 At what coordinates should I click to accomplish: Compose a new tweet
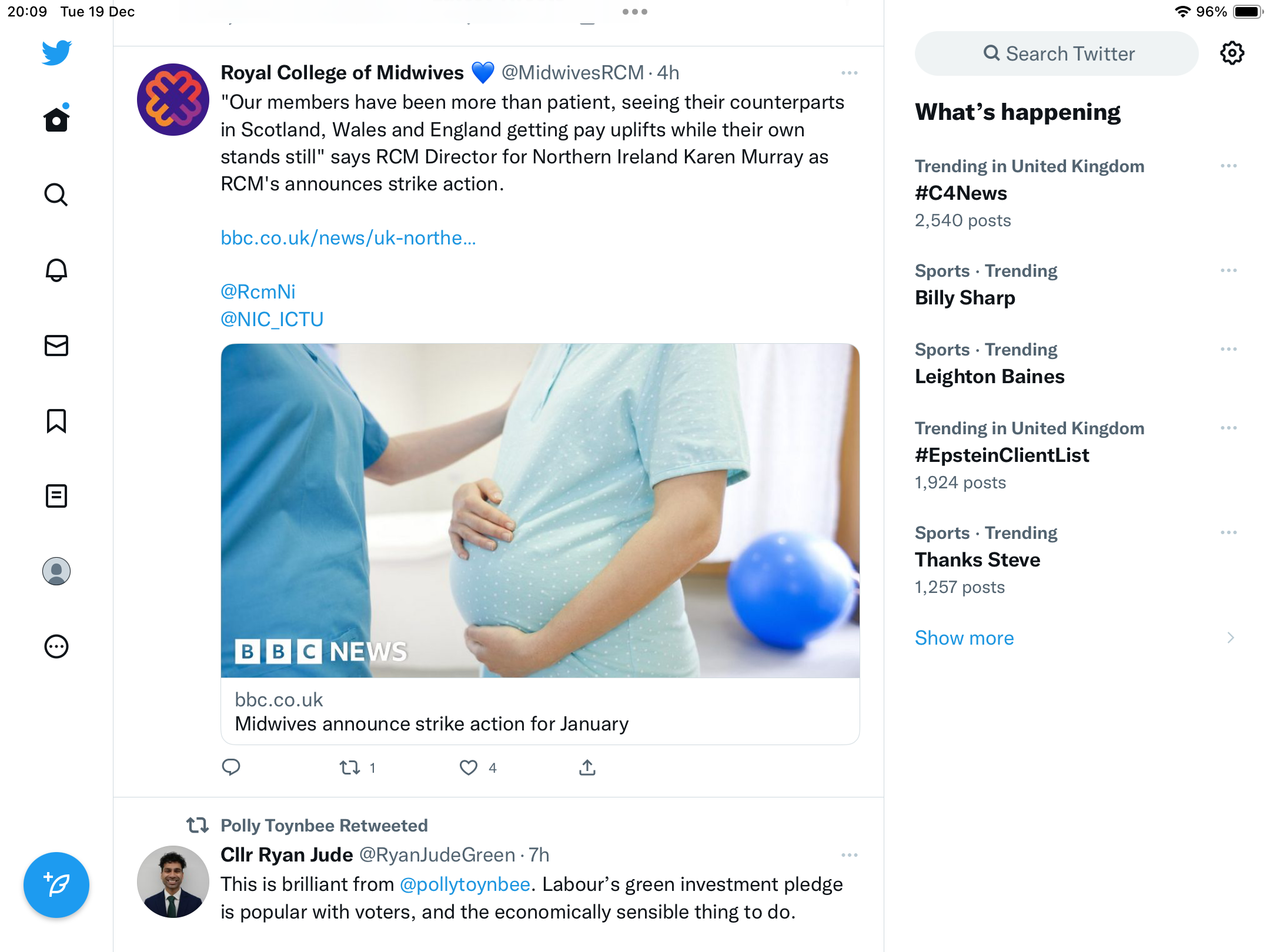tap(56, 884)
